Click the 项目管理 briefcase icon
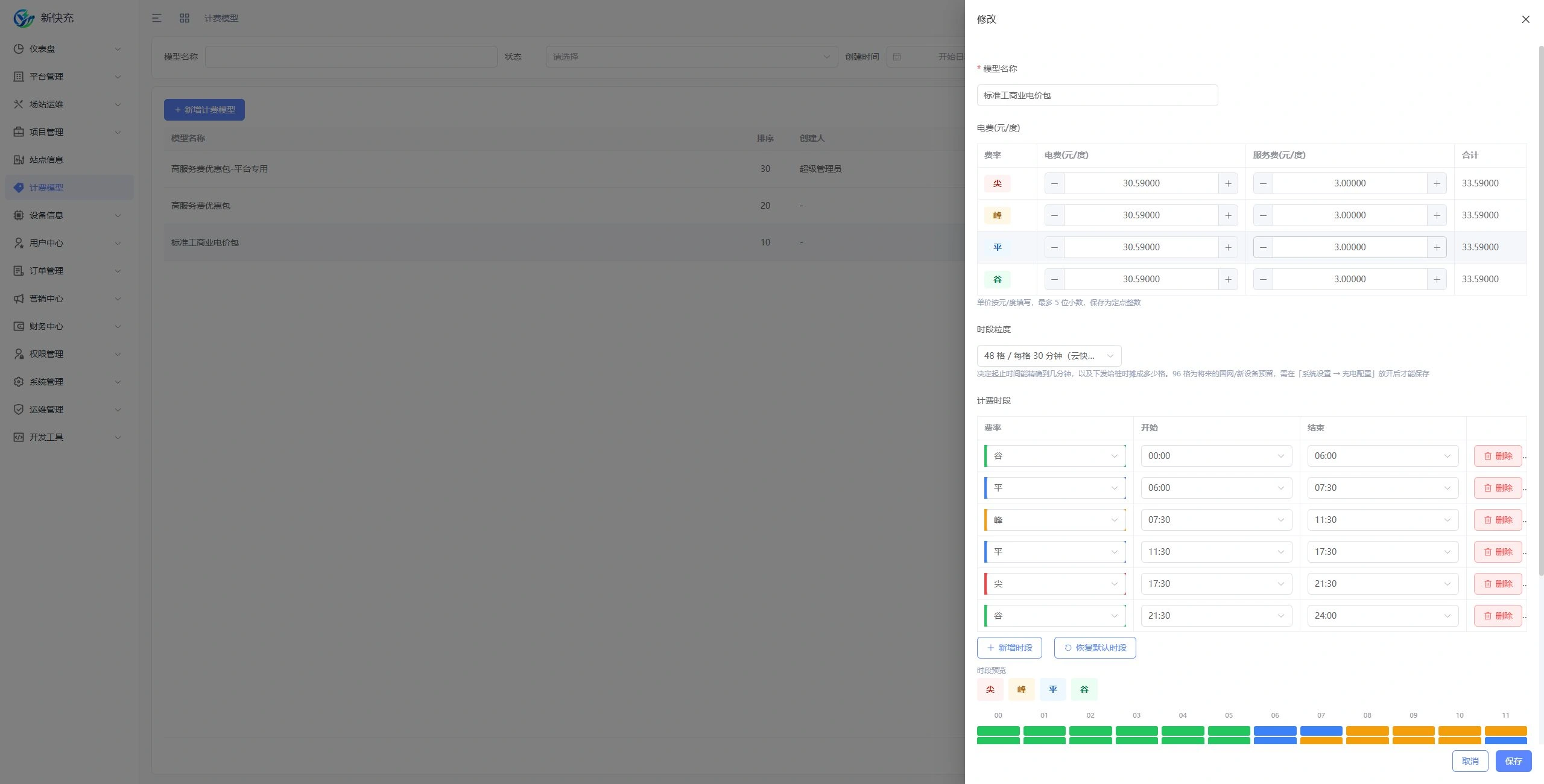The width and height of the screenshot is (1544, 784). click(19, 132)
